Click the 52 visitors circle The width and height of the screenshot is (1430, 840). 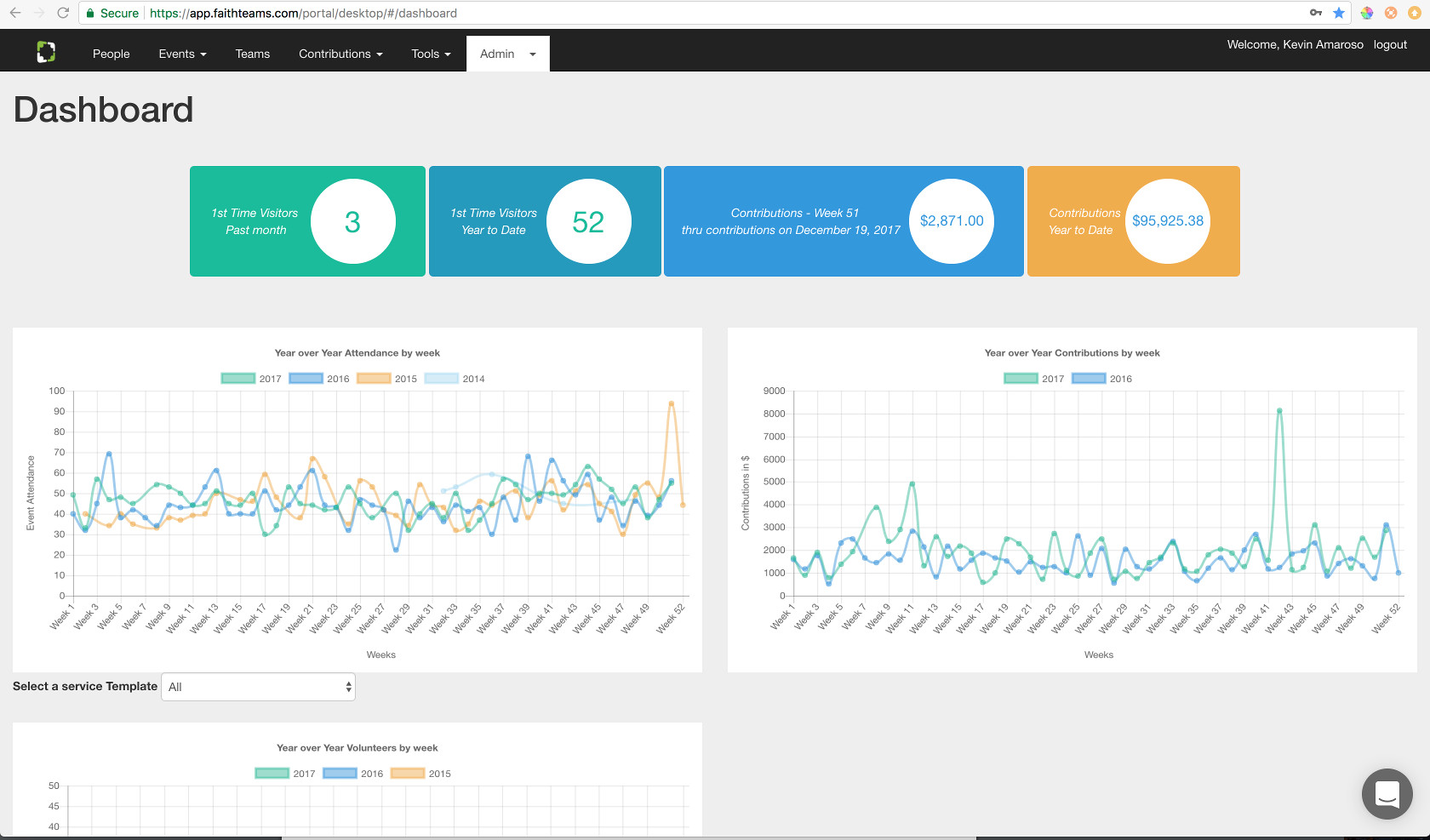(588, 221)
